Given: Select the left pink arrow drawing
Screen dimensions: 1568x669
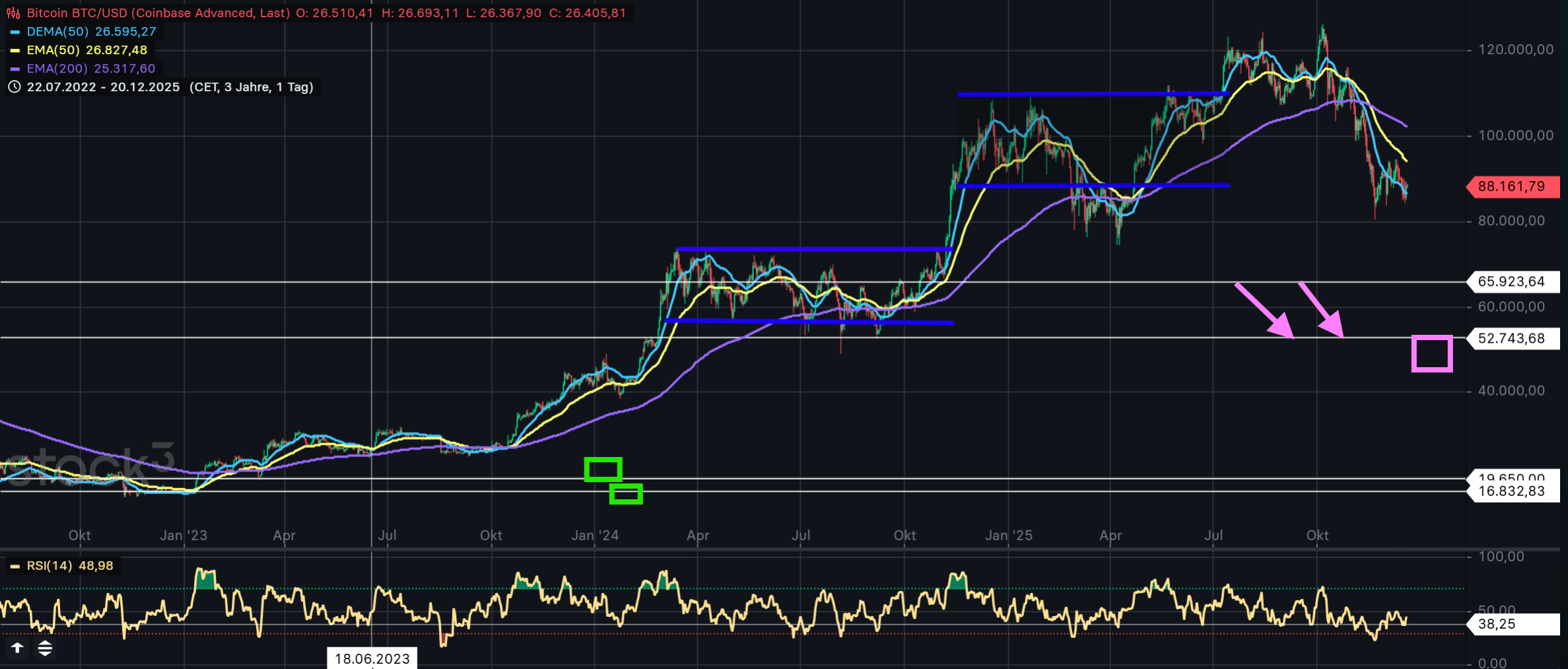Looking at the screenshot, I should (x=1264, y=310).
